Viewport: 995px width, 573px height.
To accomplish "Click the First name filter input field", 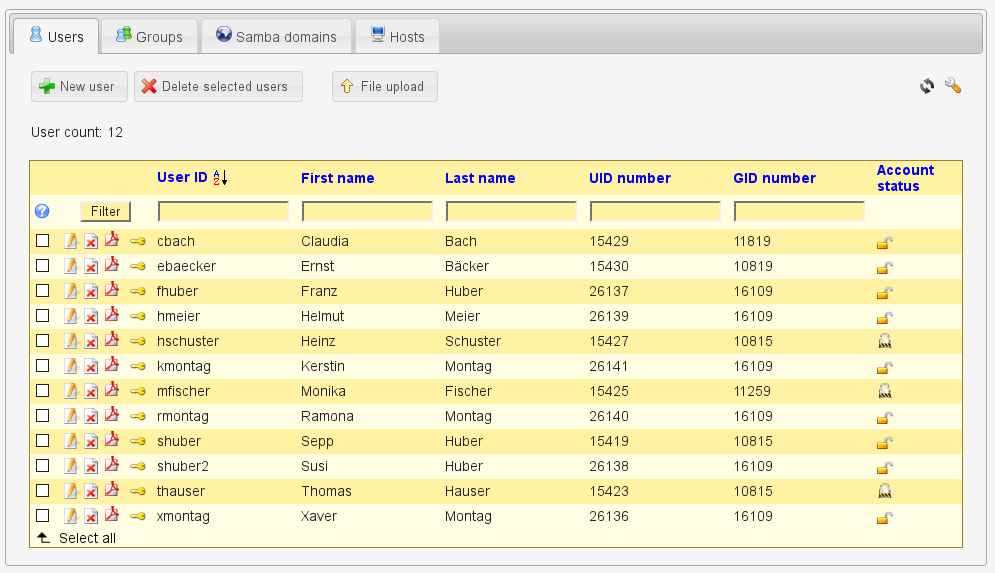I will click(x=367, y=211).
